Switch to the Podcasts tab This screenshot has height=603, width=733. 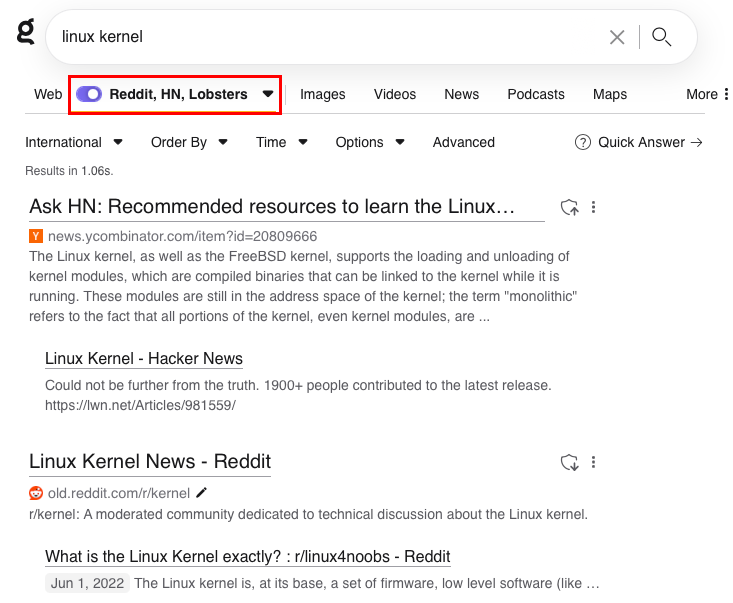point(535,94)
